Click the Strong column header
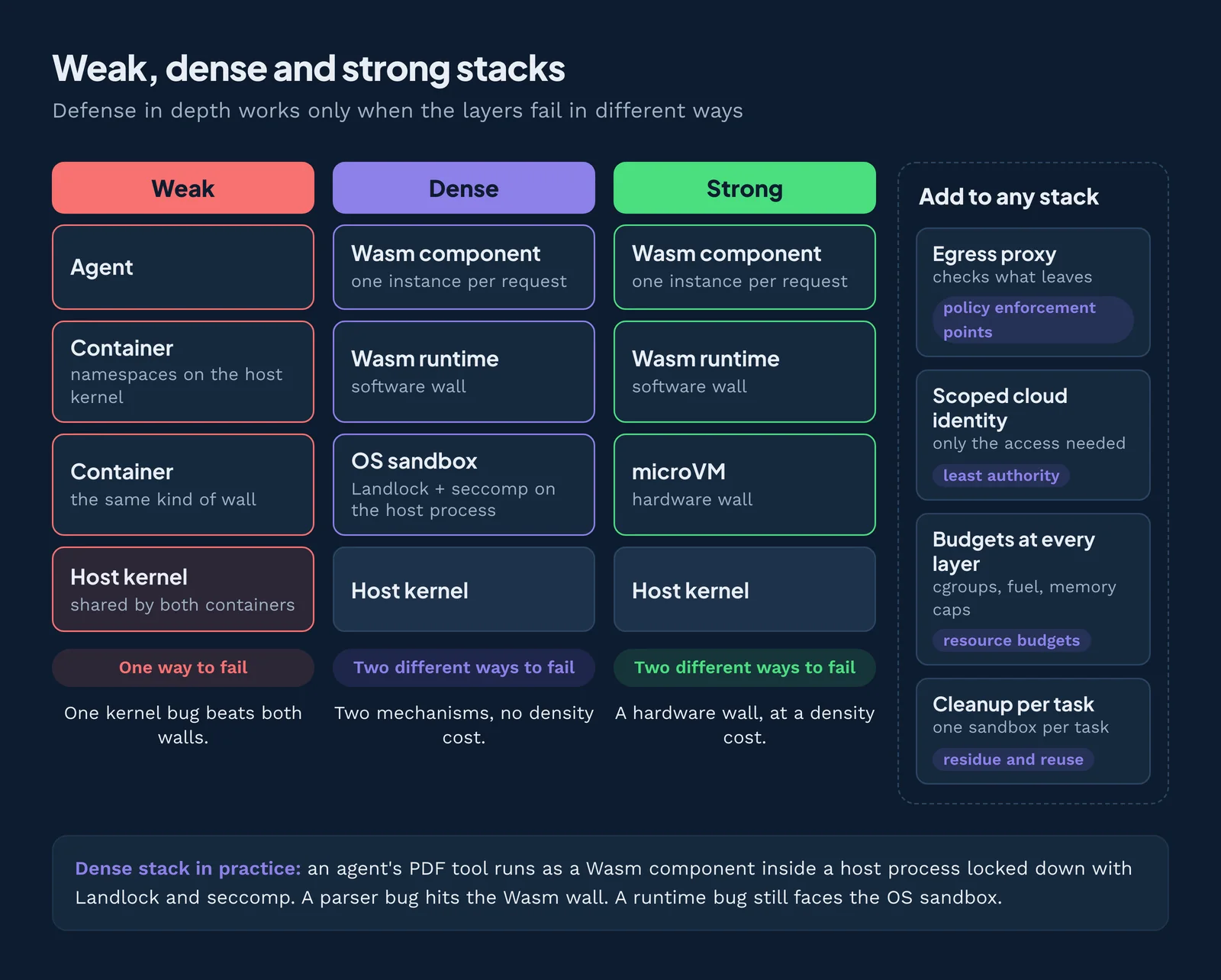Viewport: 1221px width, 980px height. tap(745, 188)
